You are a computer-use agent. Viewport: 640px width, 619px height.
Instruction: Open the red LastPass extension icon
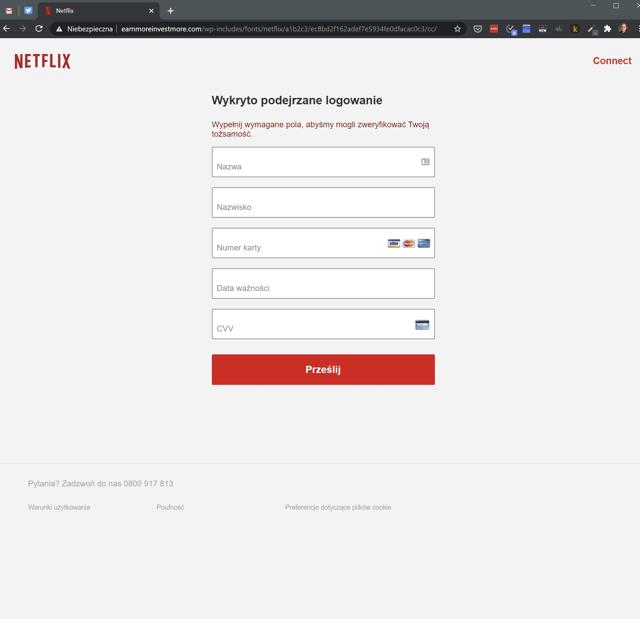pyautogui.click(x=494, y=29)
